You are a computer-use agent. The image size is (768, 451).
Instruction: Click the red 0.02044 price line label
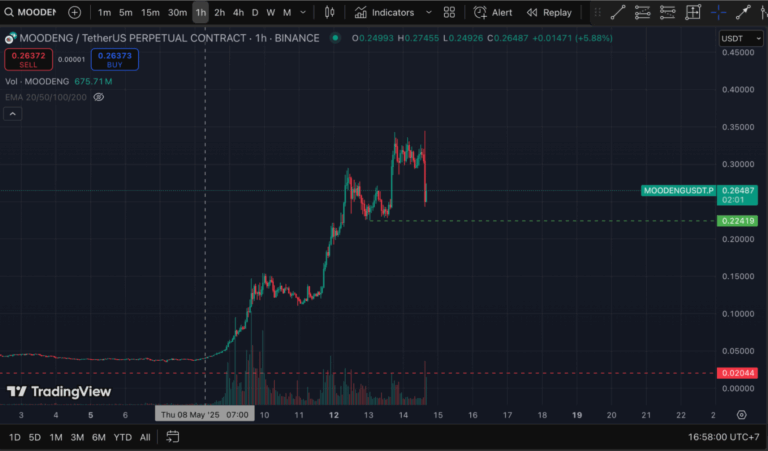[x=737, y=373]
